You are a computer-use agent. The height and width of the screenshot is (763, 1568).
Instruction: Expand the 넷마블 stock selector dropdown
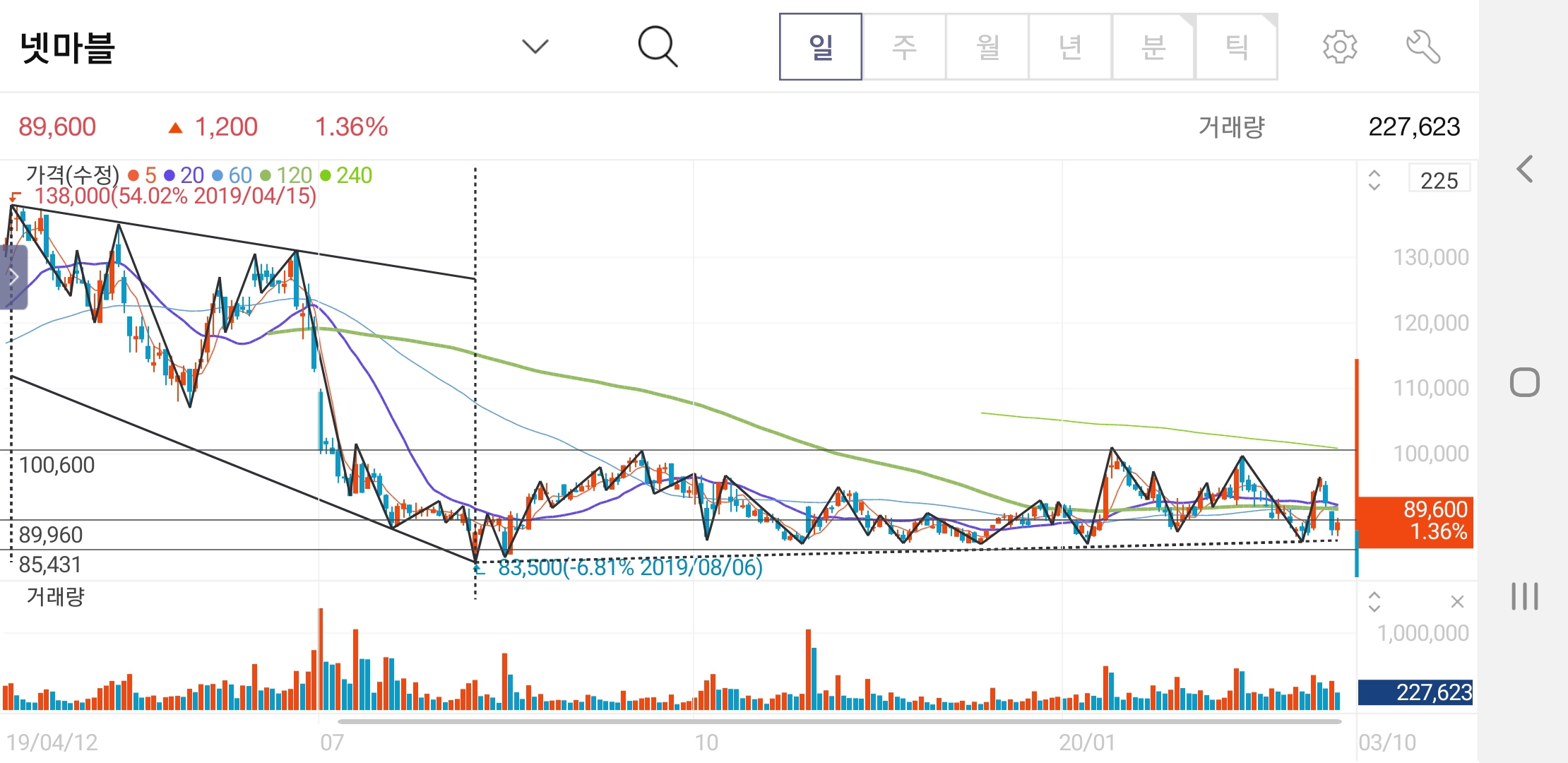click(535, 47)
